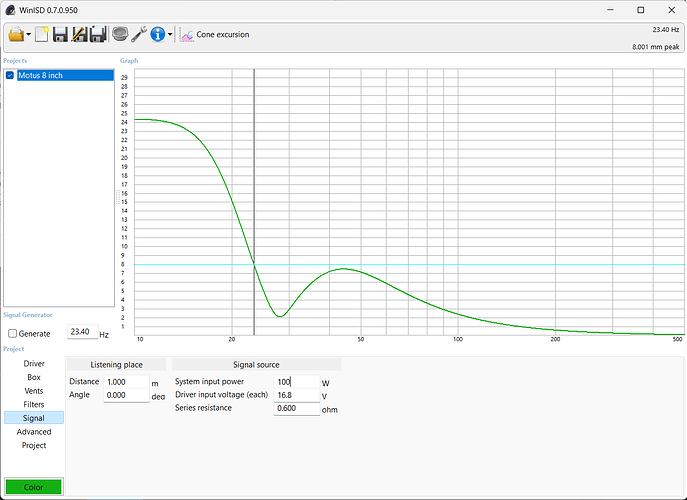The height and width of the screenshot is (500, 687).
Task: Open the Cone excursion graph type selector
Action: (x=215, y=34)
